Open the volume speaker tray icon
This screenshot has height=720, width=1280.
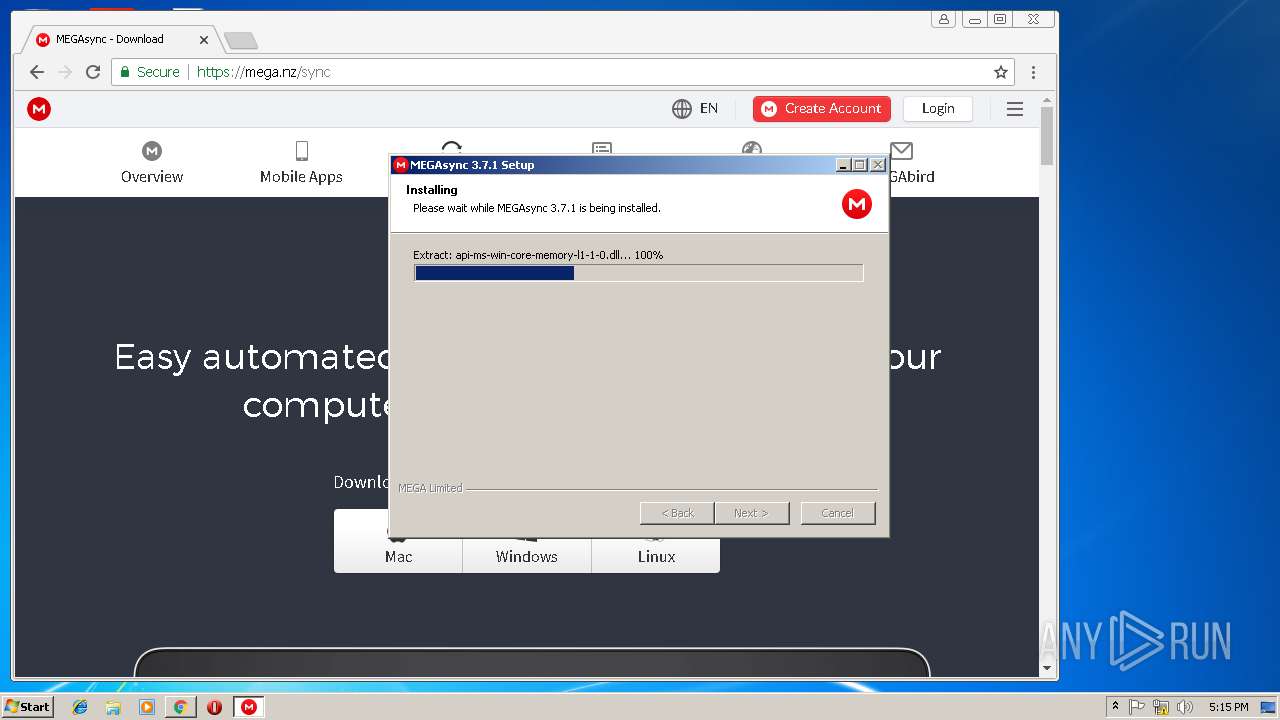coord(1185,707)
